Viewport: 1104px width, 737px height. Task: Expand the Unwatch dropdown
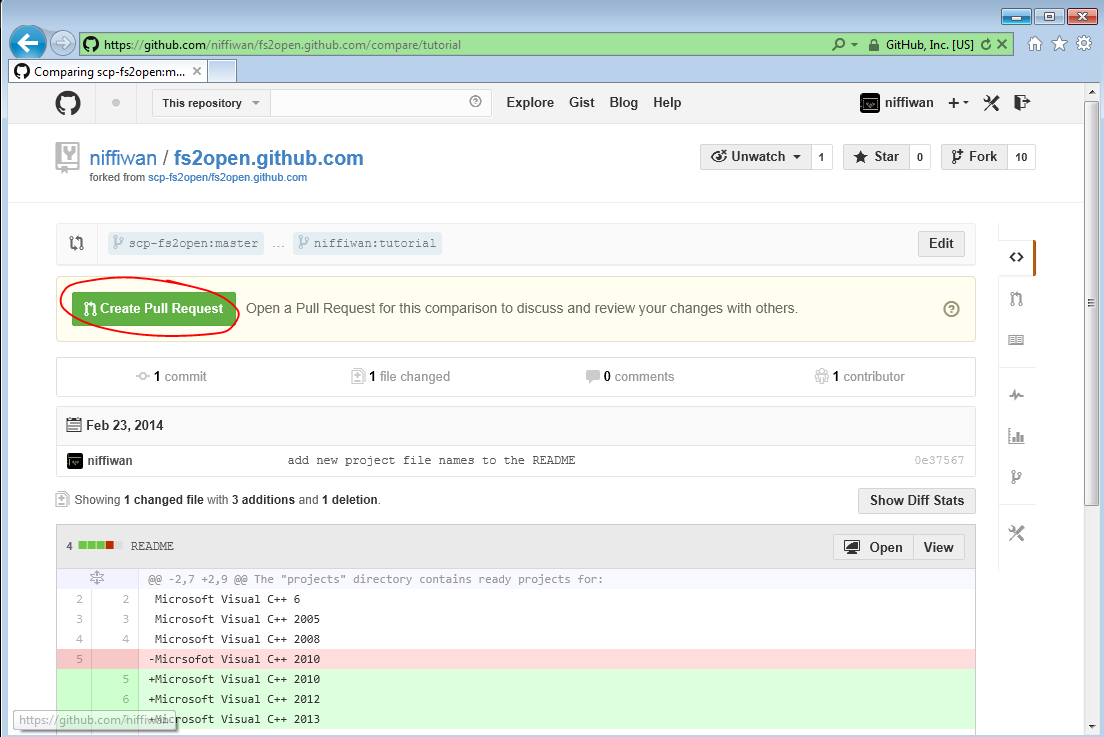click(x=757, y=157)
